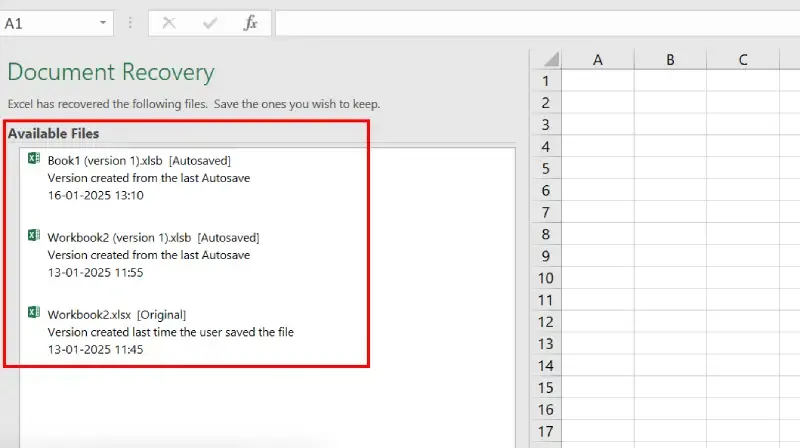Image resolution: width=800 pixels, height=448 pixels.
Task: Select column B header
Action: pyautogui.click(x=670, y=60)
